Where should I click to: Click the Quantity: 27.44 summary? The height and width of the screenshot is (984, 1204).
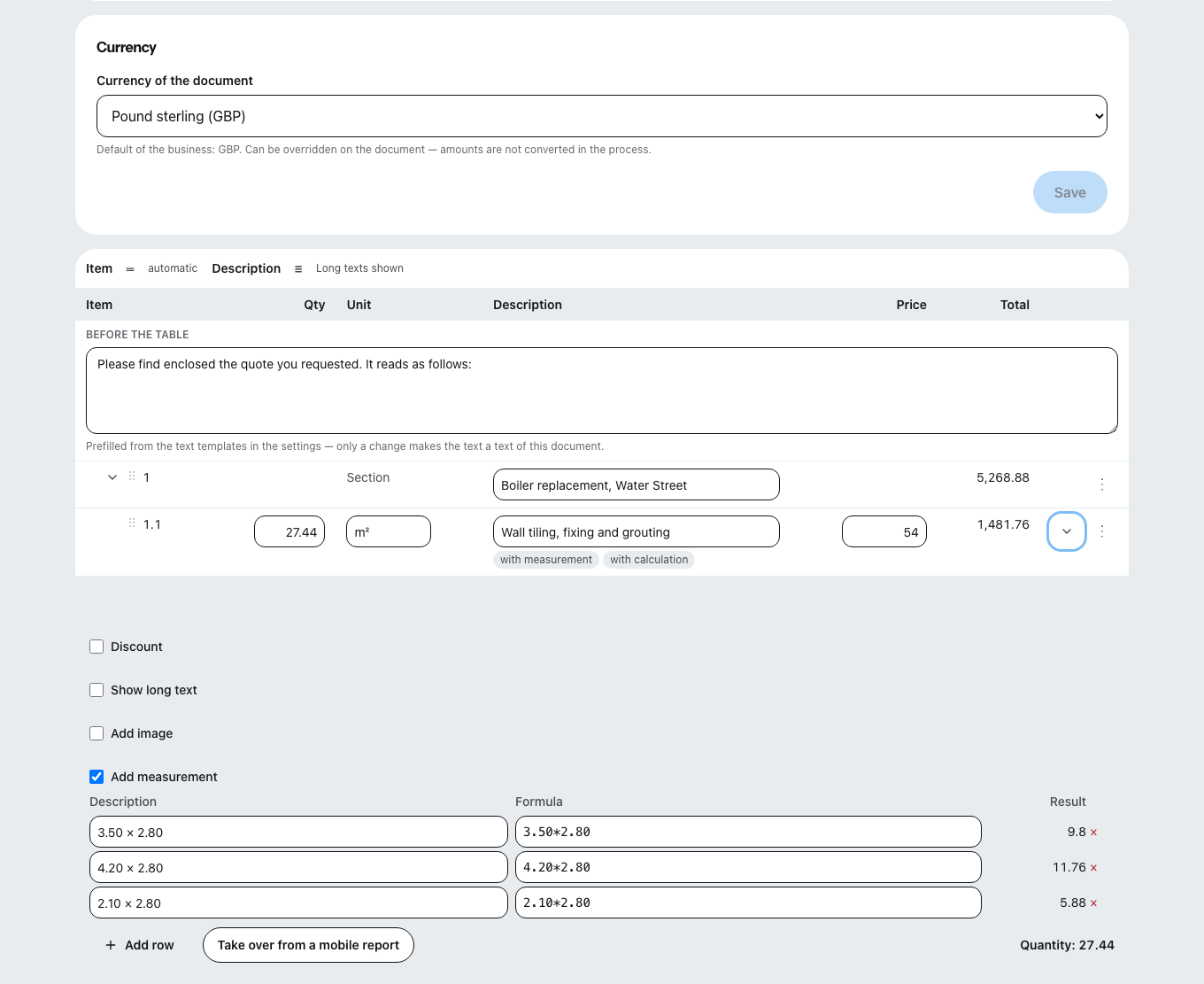point(1067,945)
